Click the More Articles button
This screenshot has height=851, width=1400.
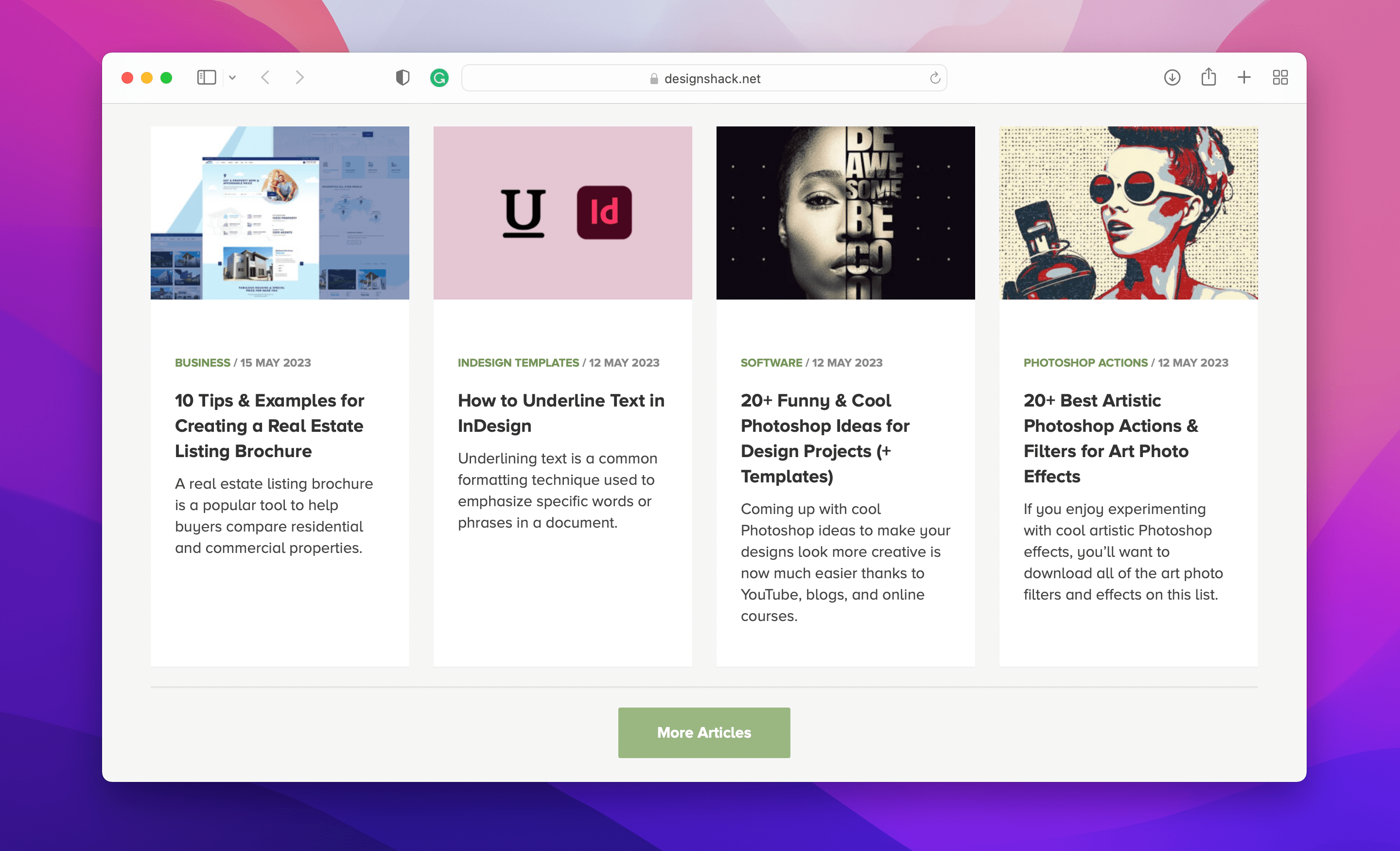pyautogui.click(x=703, y=732)
